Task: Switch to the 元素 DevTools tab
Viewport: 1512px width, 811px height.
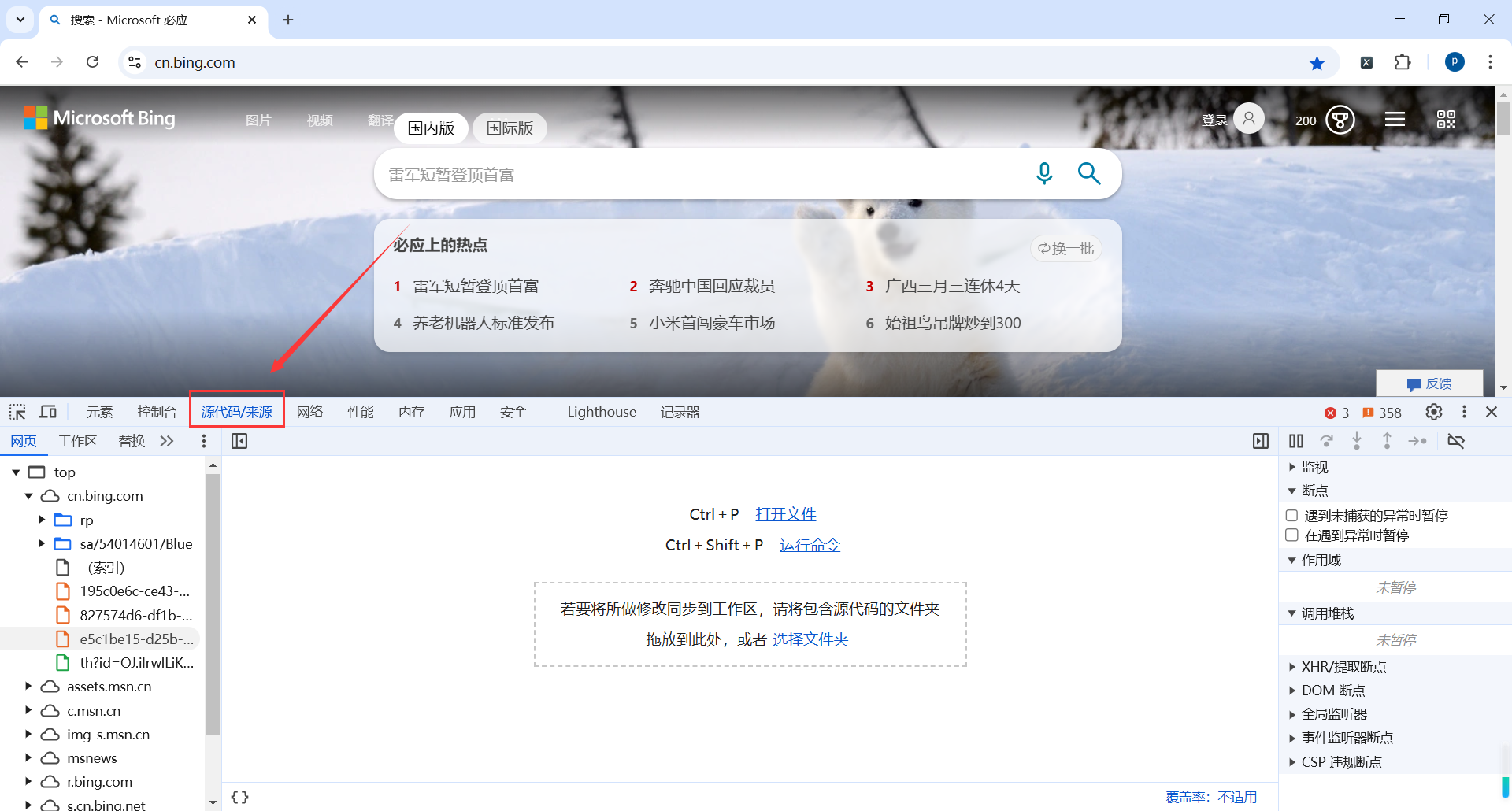Action: click(x=99, y=412)
